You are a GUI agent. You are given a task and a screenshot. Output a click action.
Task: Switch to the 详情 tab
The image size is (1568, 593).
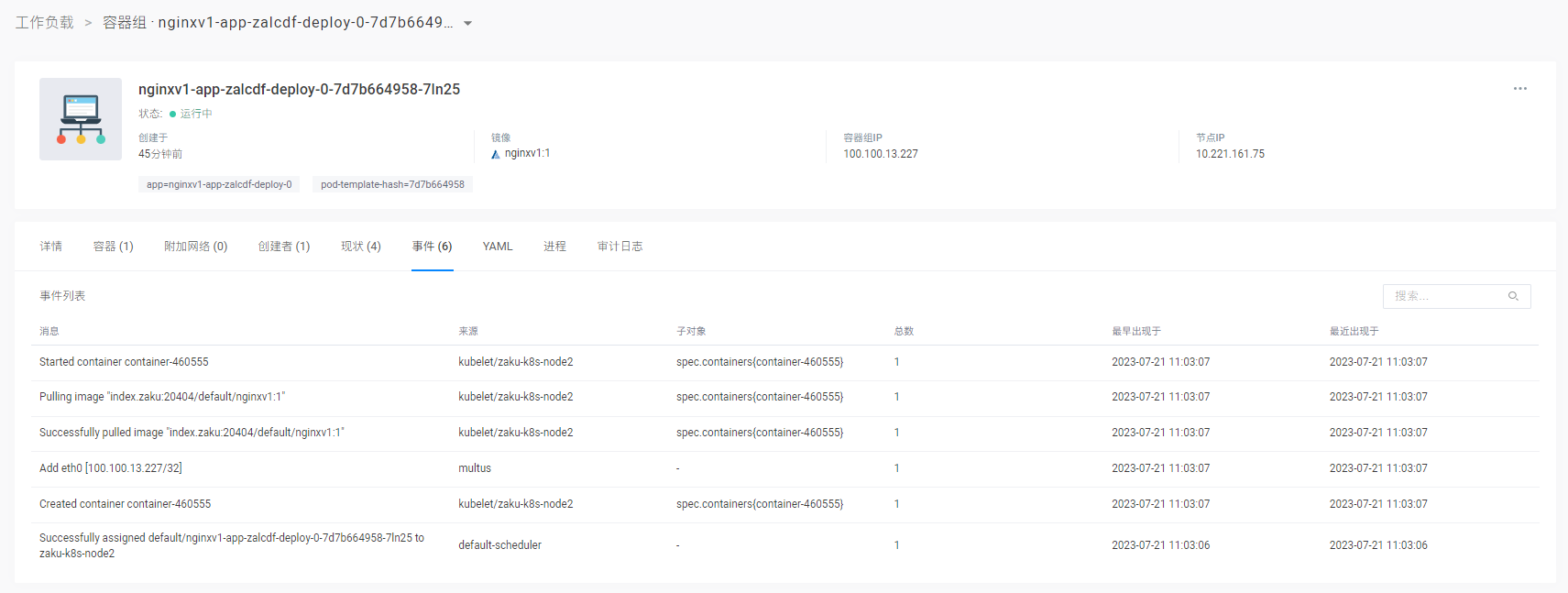coord(51,247)
